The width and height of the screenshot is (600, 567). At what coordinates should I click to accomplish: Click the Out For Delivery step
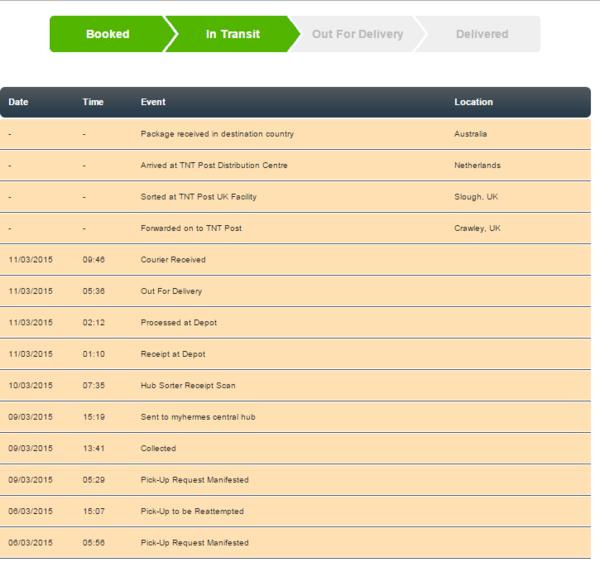click(x=357, y=34)
